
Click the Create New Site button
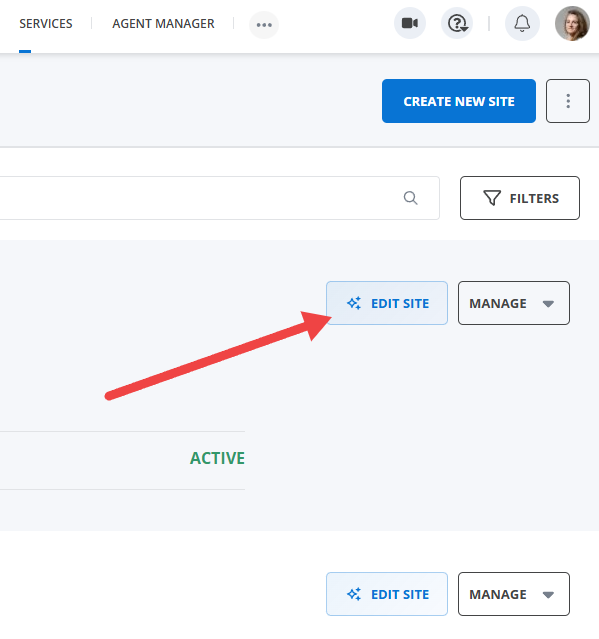(x=458, y=101)
